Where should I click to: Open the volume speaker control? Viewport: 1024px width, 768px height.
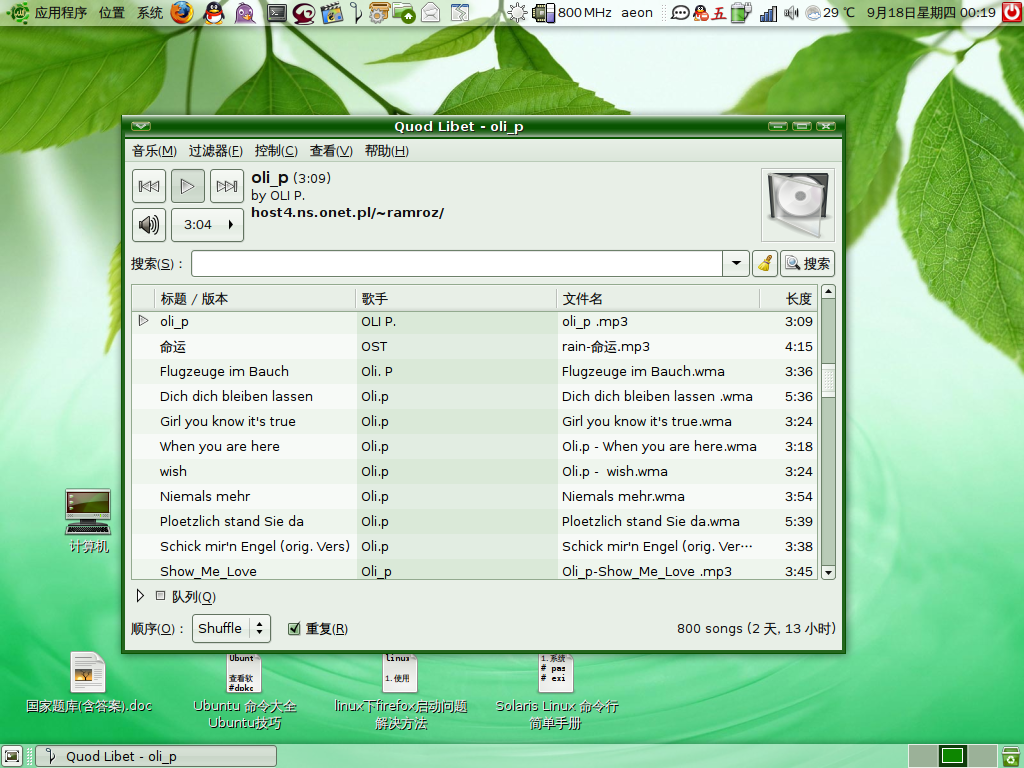pos(149,225)
